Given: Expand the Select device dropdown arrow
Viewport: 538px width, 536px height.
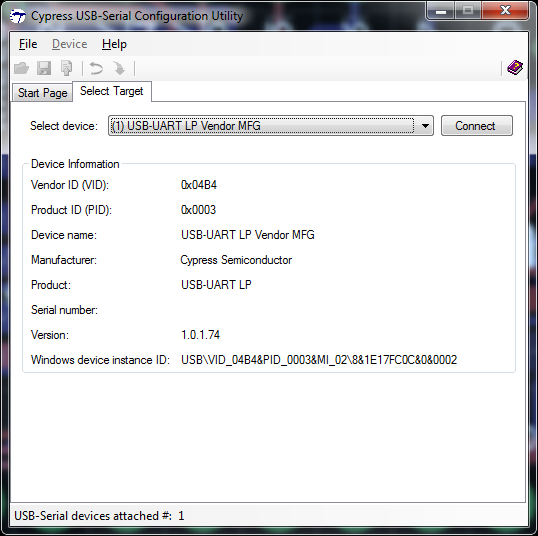Looking at the screenshot, I should click(425, 126).
